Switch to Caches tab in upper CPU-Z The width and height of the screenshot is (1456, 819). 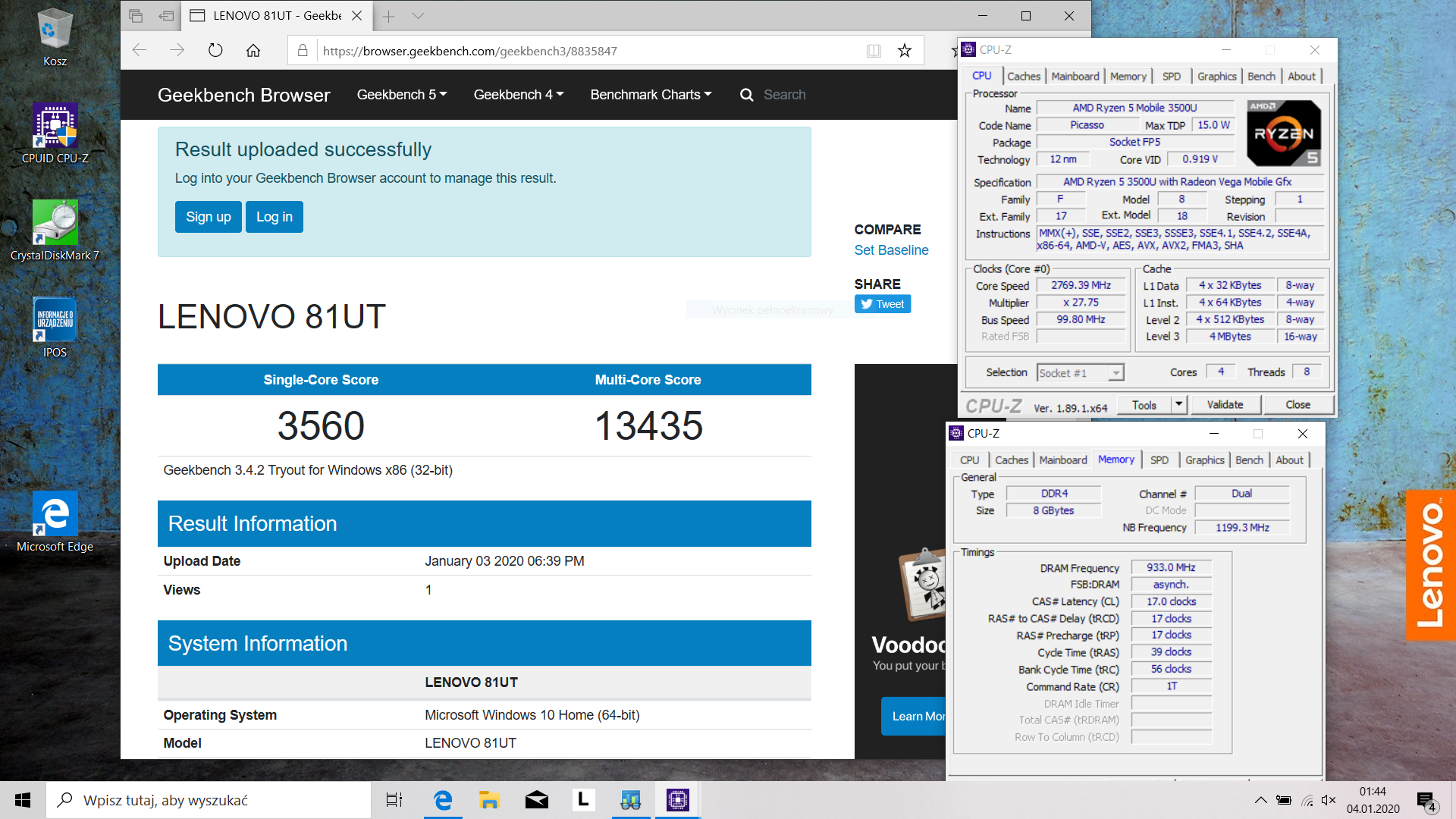(1024, 77)
